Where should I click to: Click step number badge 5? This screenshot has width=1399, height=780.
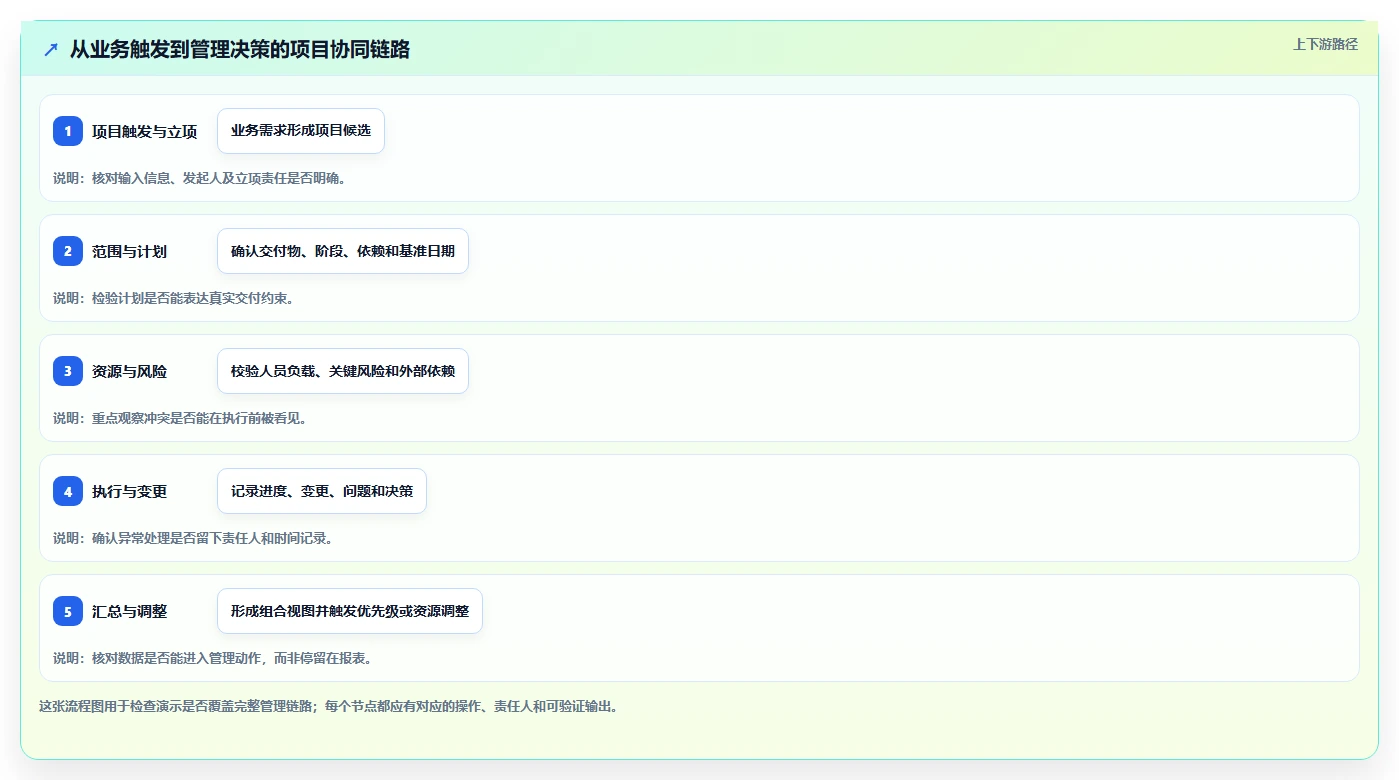[68, 611]
